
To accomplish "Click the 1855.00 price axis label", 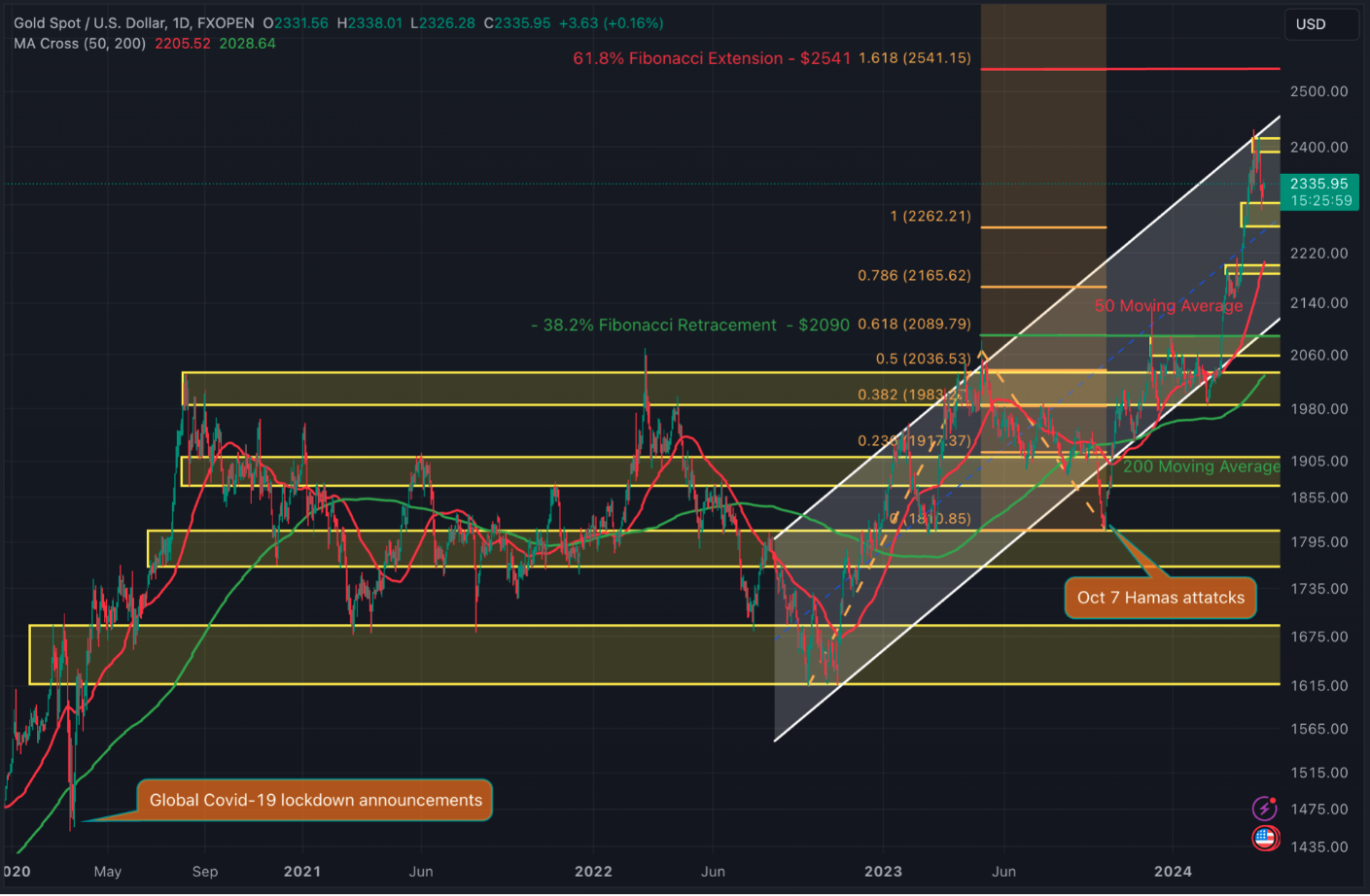I will pyautogui.click(x=1319, y=498).
